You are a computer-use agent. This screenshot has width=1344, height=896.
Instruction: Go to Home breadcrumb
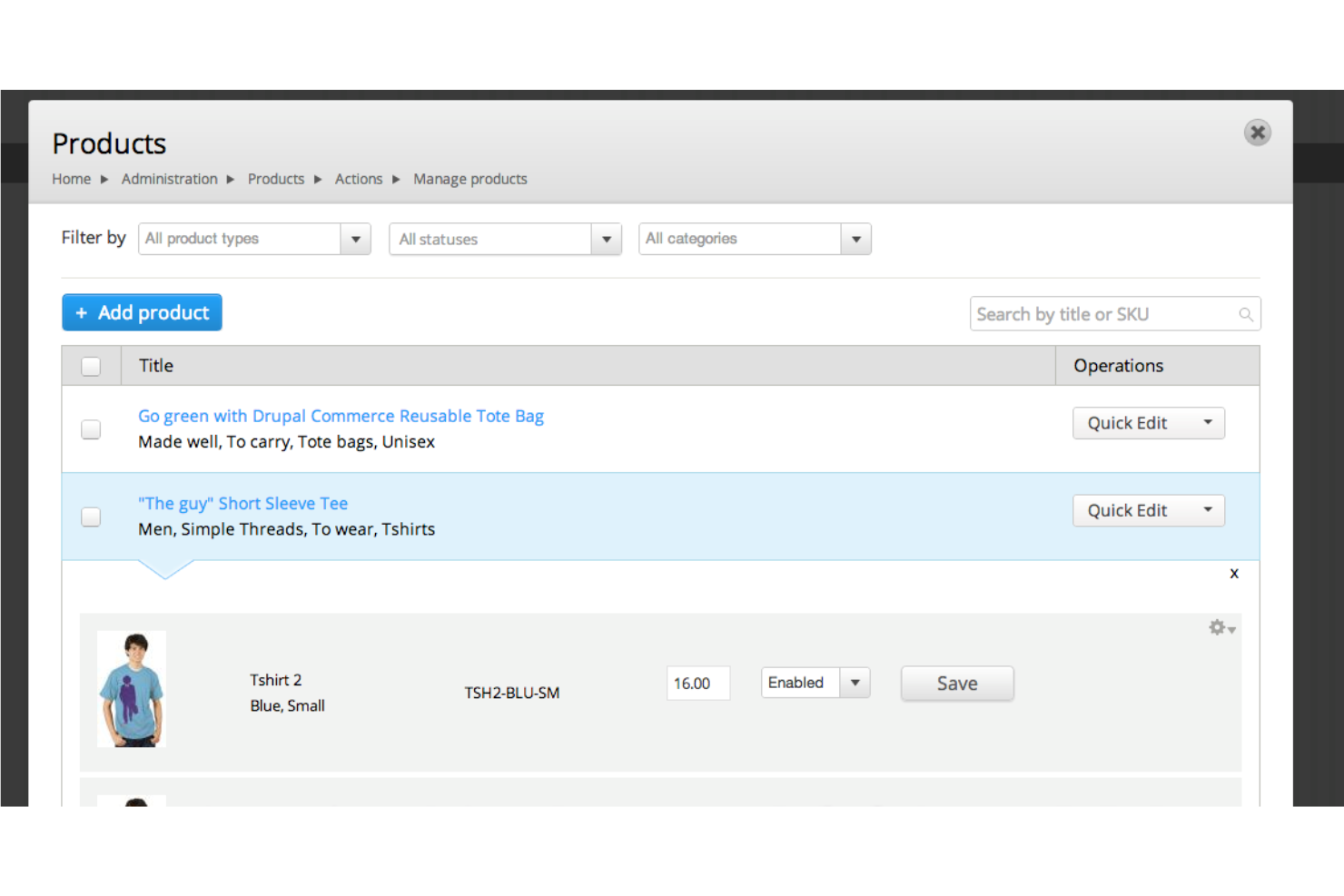tap(71, 179)
